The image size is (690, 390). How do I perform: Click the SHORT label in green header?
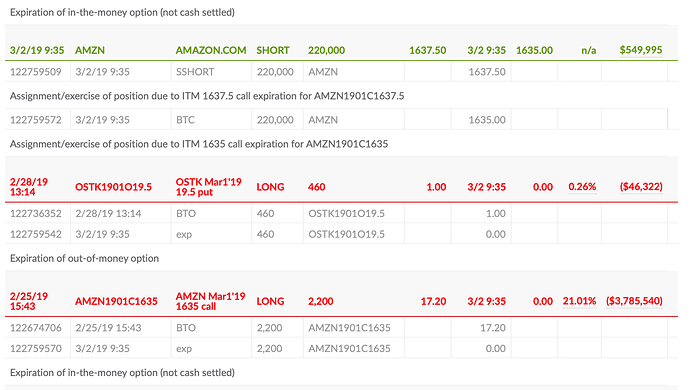pos(273,50)
